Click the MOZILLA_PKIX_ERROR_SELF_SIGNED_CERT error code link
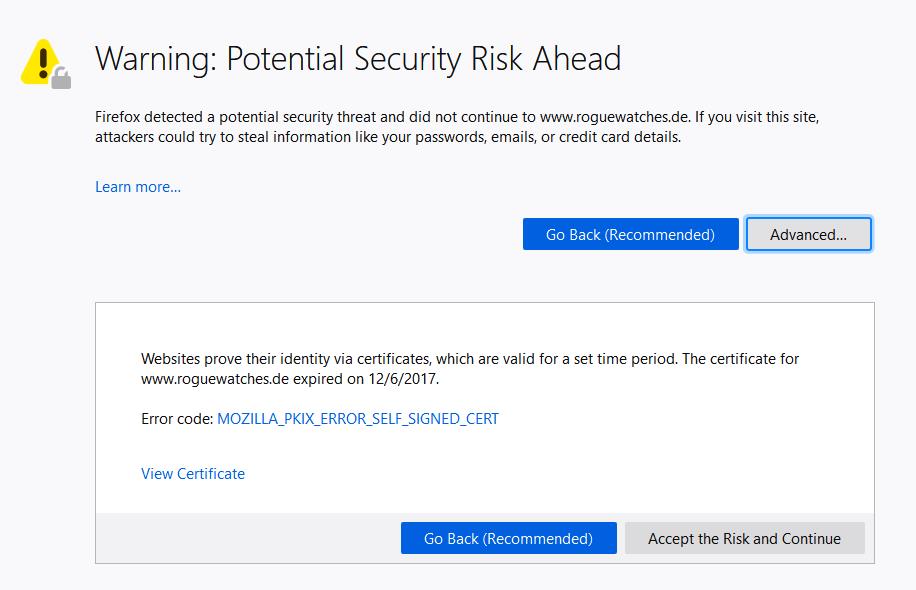The width and height of the screenshot is (916, 590). [x=358, y=419]
